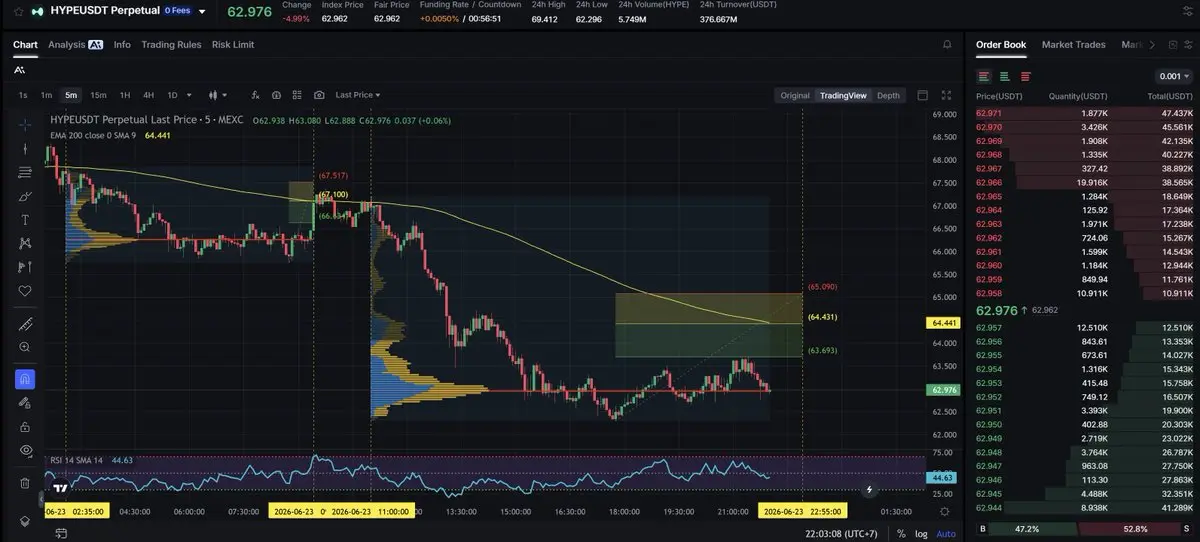
Task: Open the favorites heart icon tool
Action: [x=25, y=291]
